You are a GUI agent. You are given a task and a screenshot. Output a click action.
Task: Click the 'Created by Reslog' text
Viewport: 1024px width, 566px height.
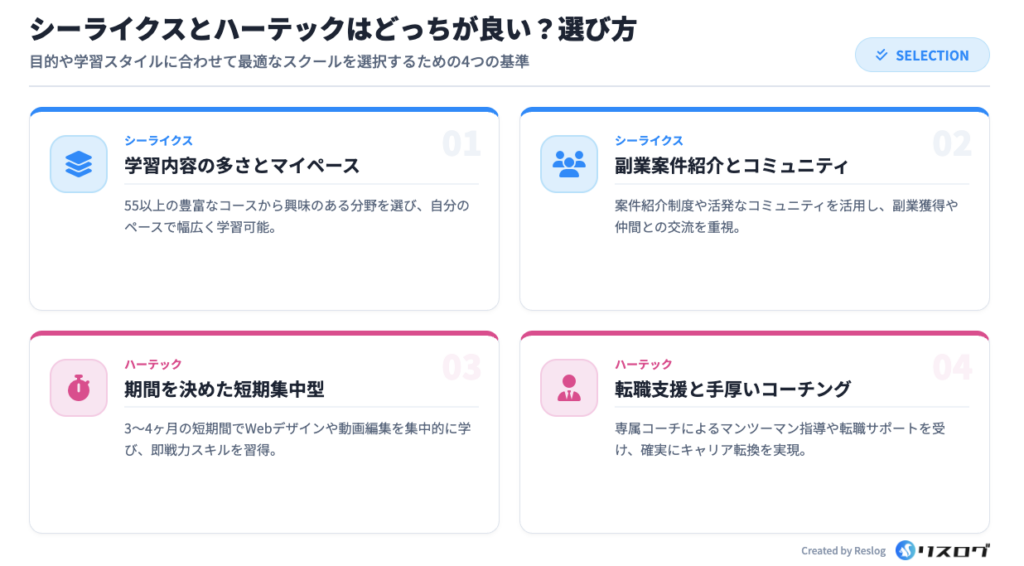point(844,551)
